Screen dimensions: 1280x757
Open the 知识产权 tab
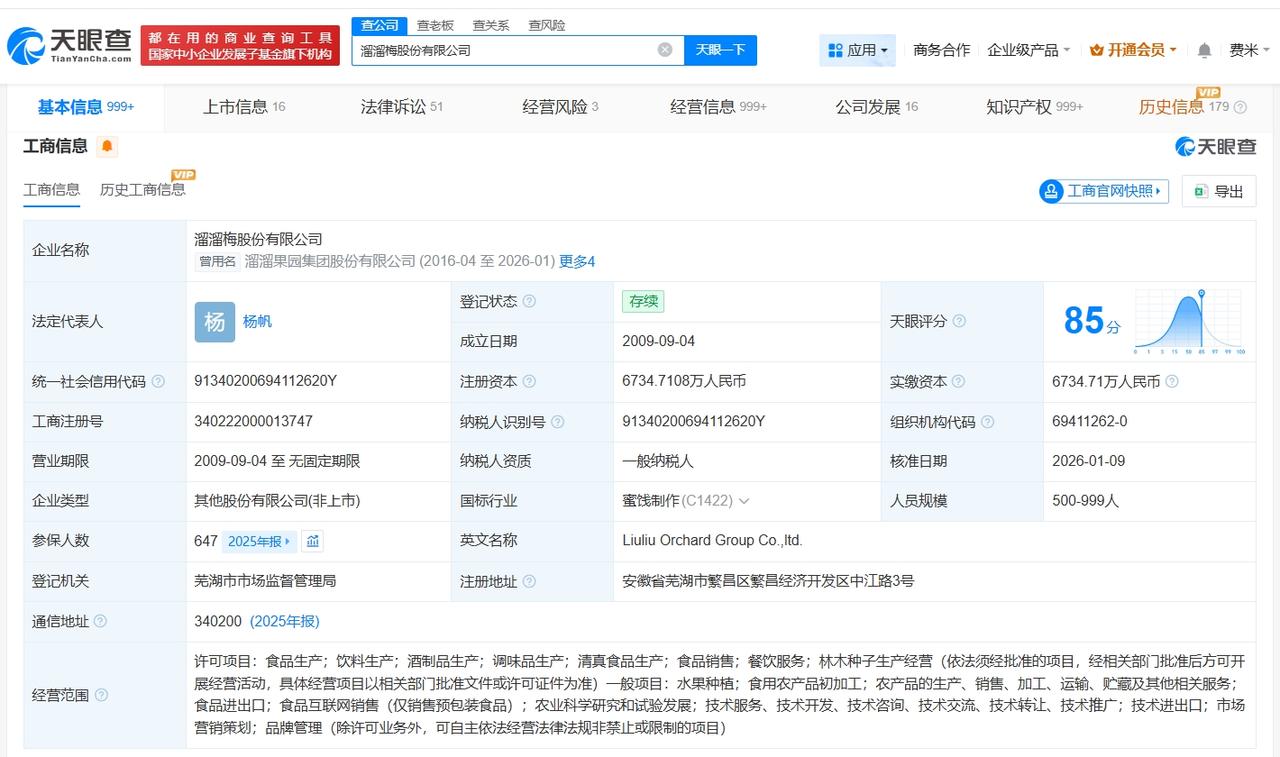point(1034,107)
